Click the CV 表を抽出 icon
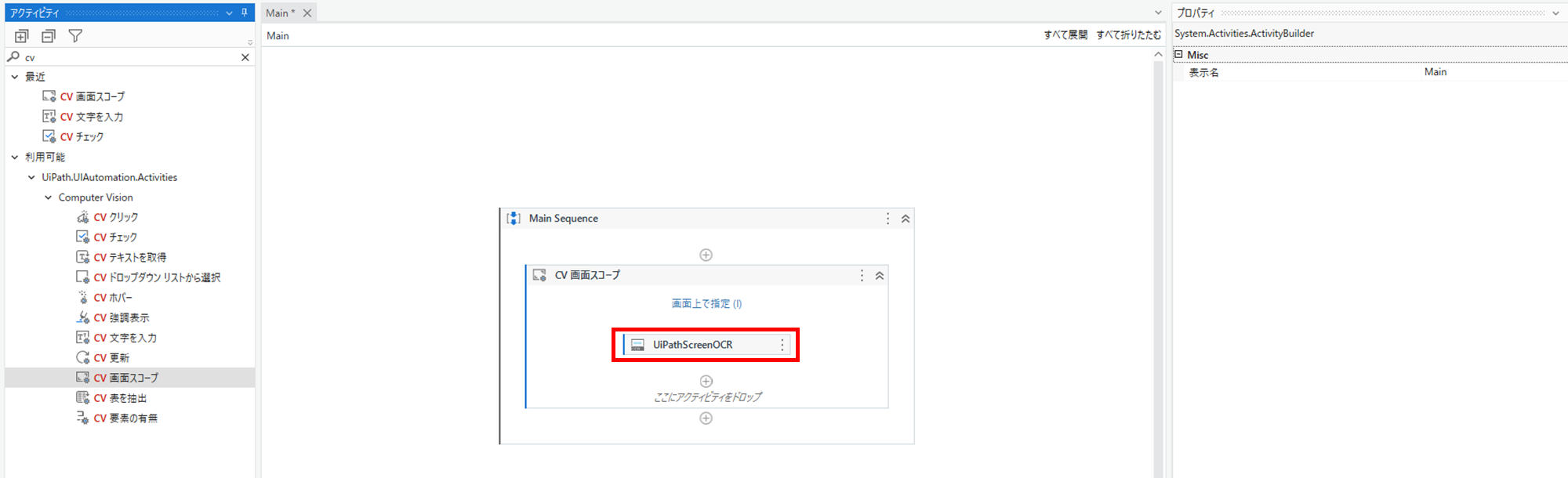 [82, 398]
